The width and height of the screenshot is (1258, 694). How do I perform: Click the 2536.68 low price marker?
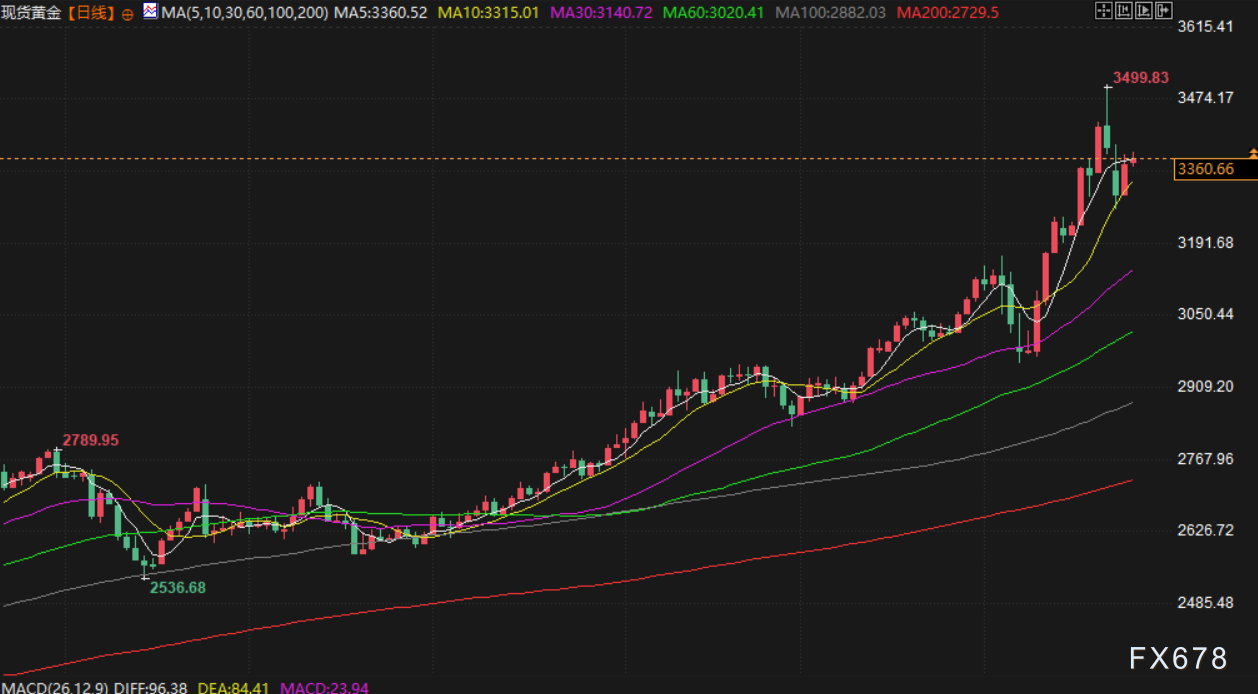point(177,587)
